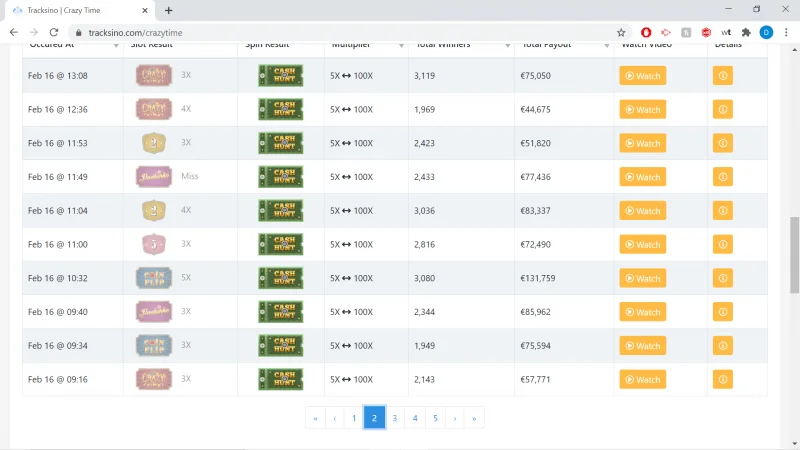Click Cash Hunt icon in the 13:08 row

[x=281, y=76]
